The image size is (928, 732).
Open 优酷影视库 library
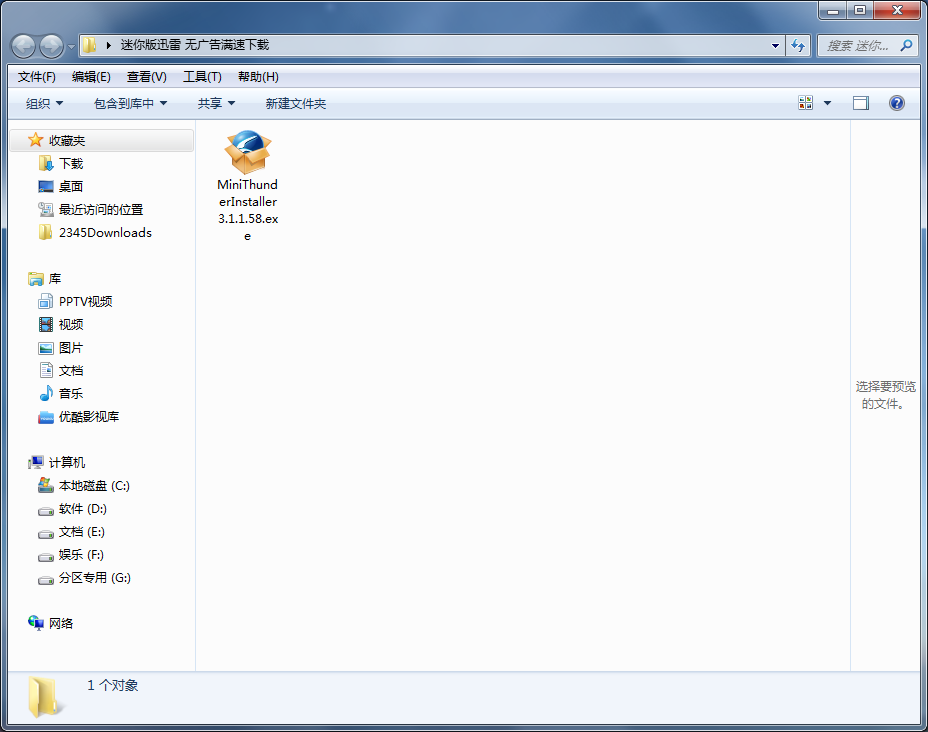[88, 416]
